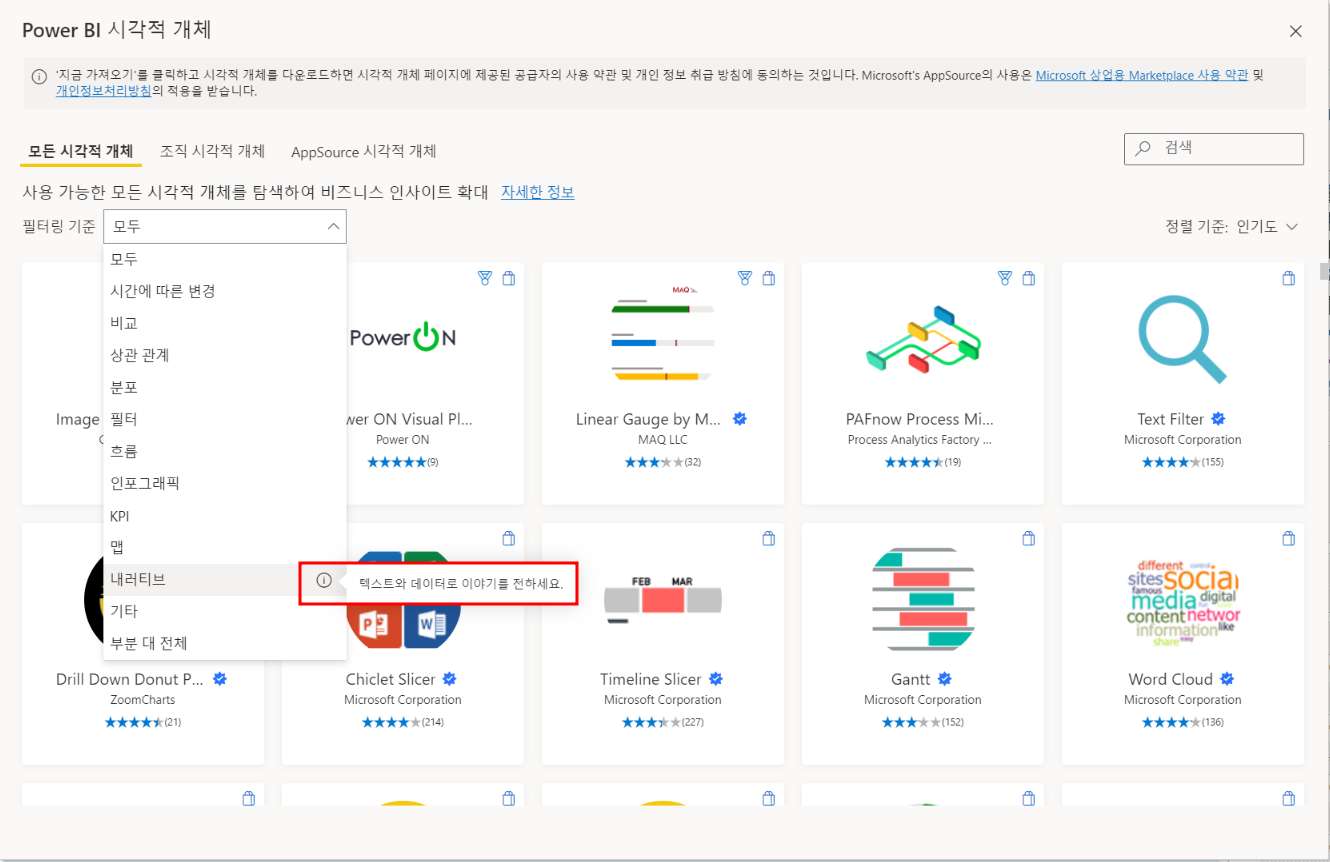Image resolution: width=1330 pixels, height=862 pixels.
Task: Switch to the 모든 시각적 개체 tab
Action: coord(81,151)
